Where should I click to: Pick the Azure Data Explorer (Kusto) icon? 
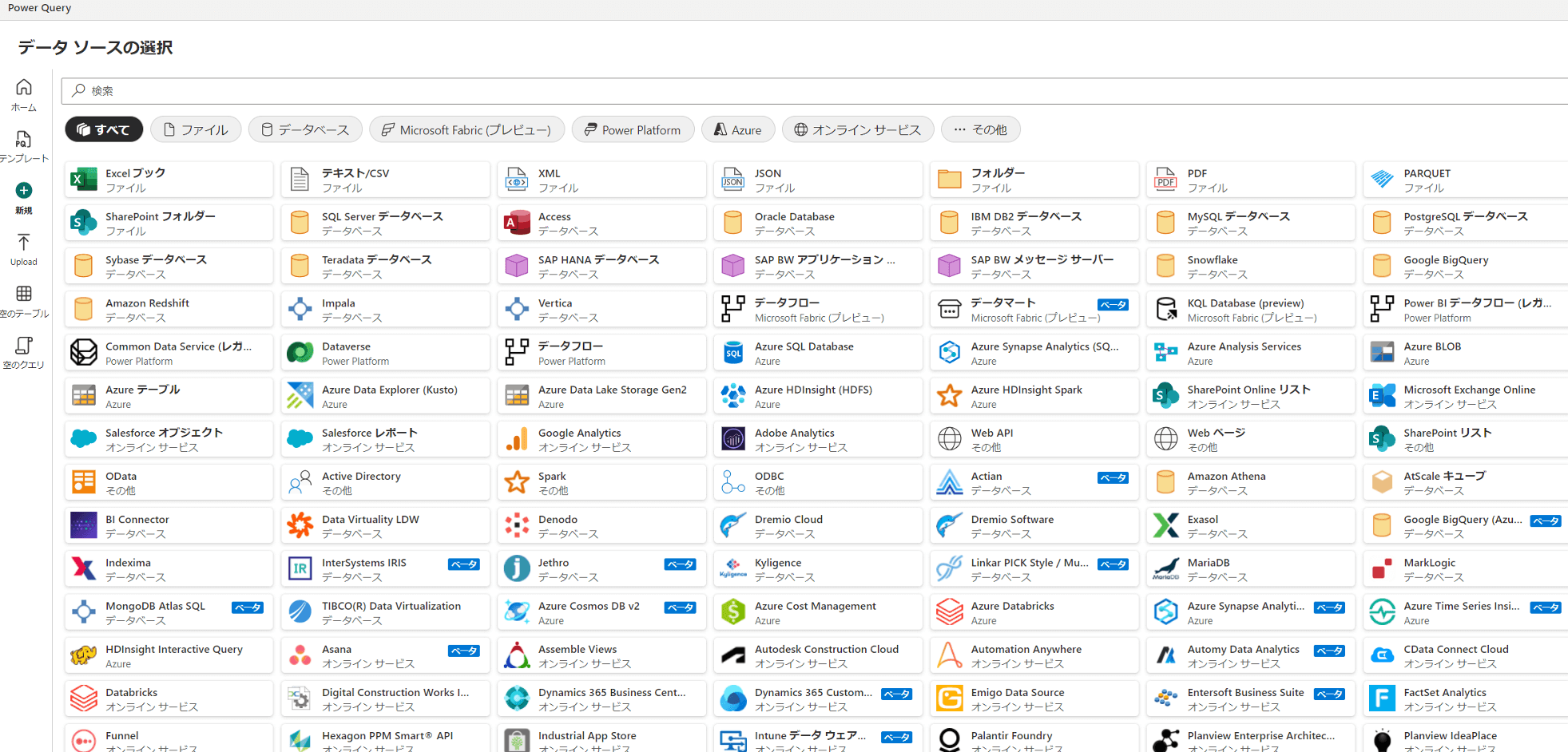(300, 395)
